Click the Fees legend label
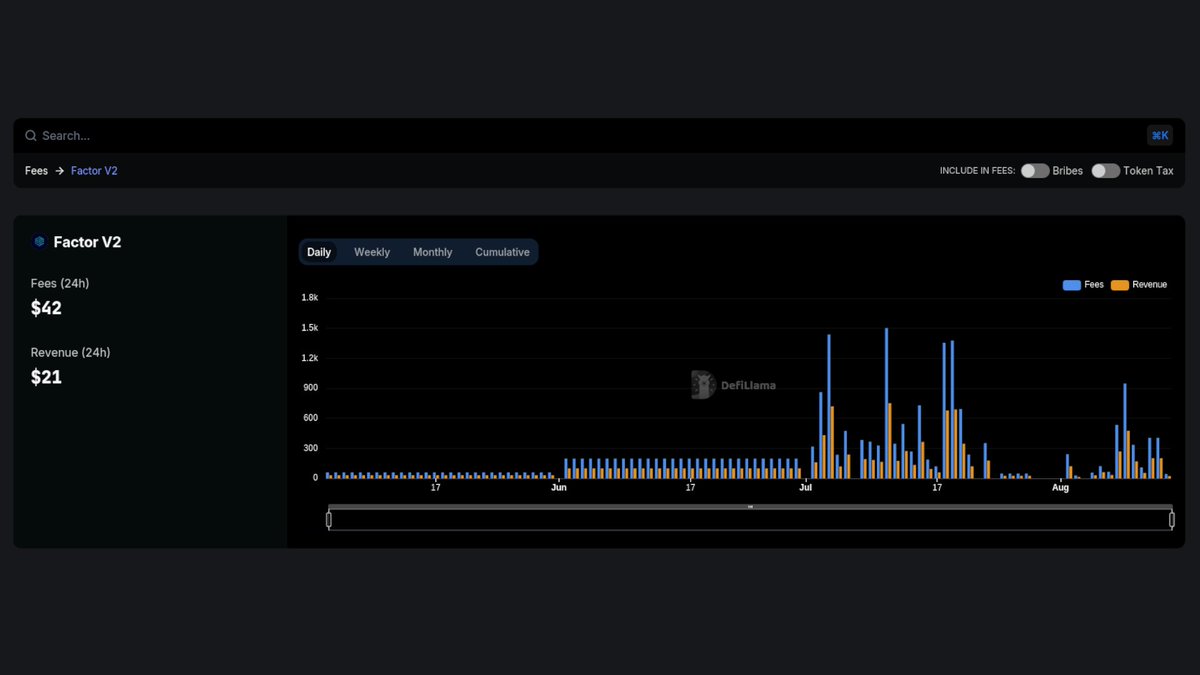The height and width of the screenshot is (675, 1200). click(x=1094, y=285)
